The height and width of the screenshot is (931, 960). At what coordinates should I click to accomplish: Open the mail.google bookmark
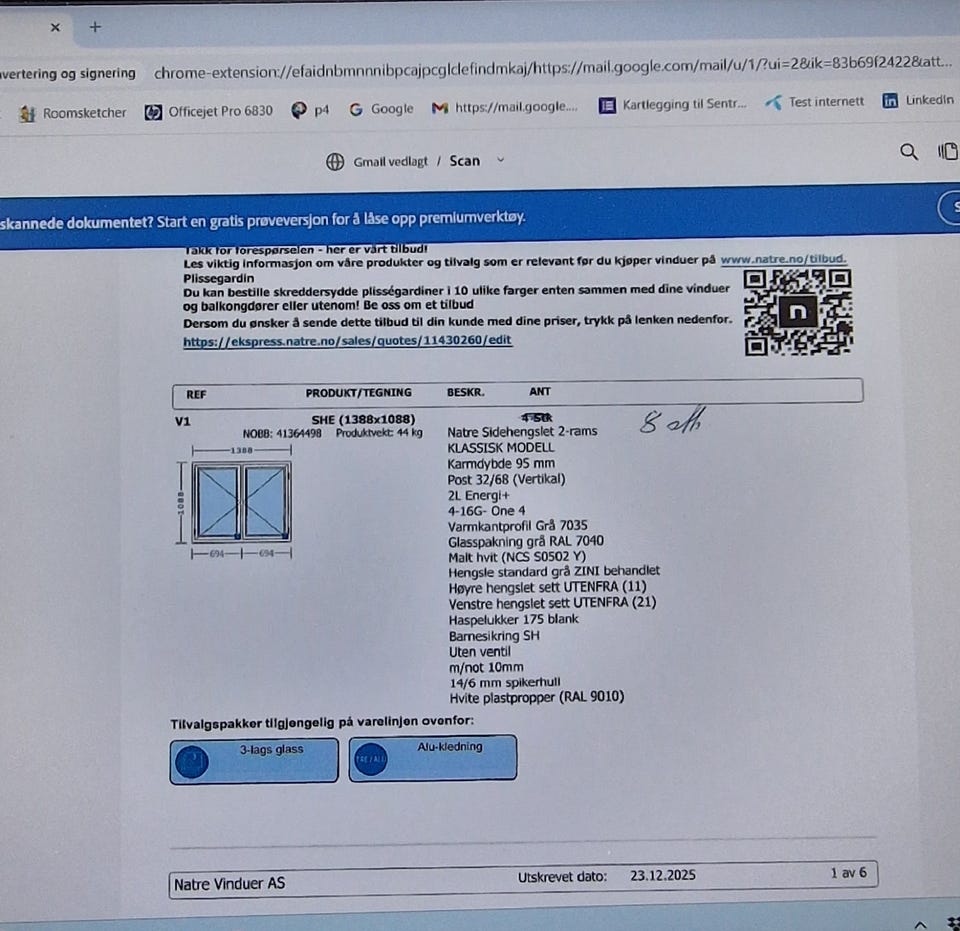(504, 107)
